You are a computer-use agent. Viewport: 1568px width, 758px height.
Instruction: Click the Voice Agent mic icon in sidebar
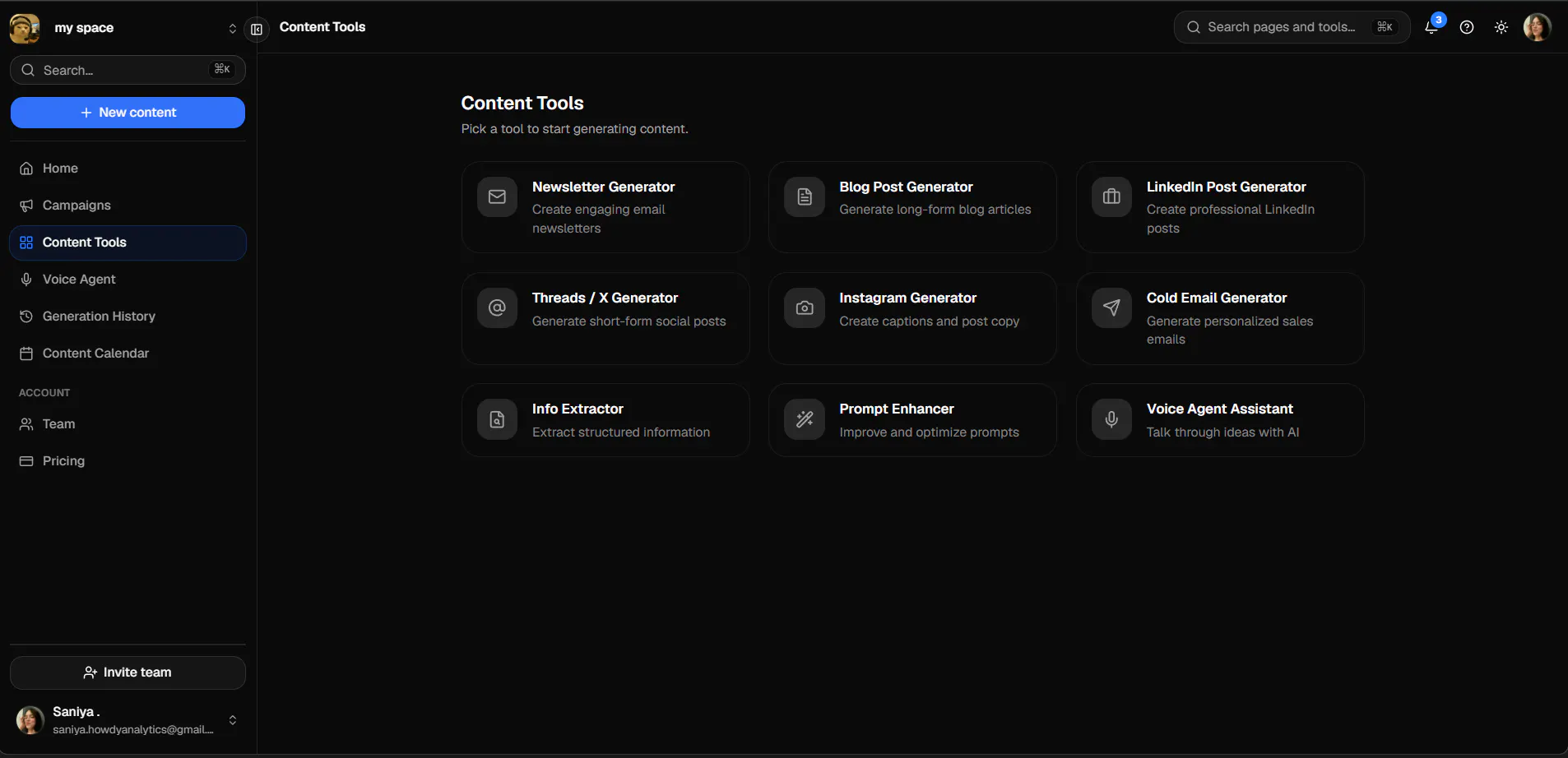(x=26, y=280)
